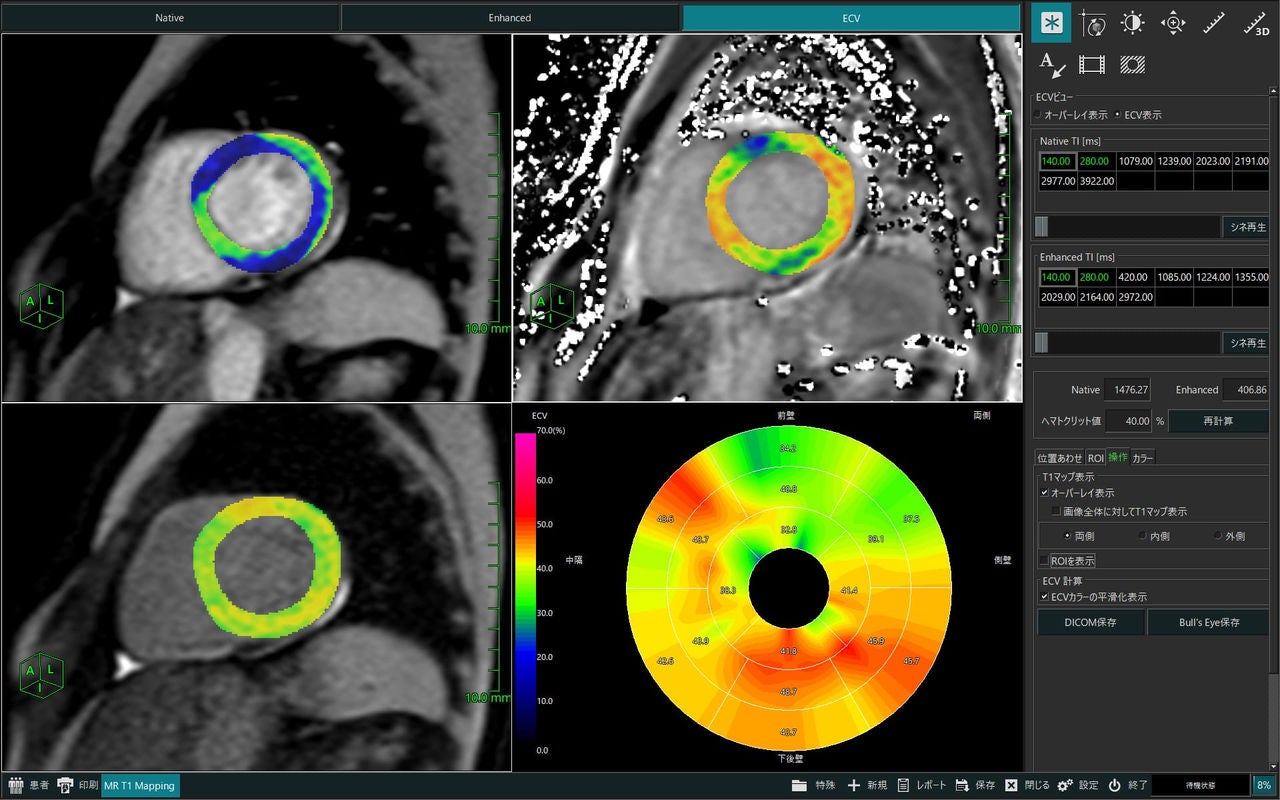The image size is (1280, 800).
Task: Open the cine film strip tool
Action: click(1092, 65)
